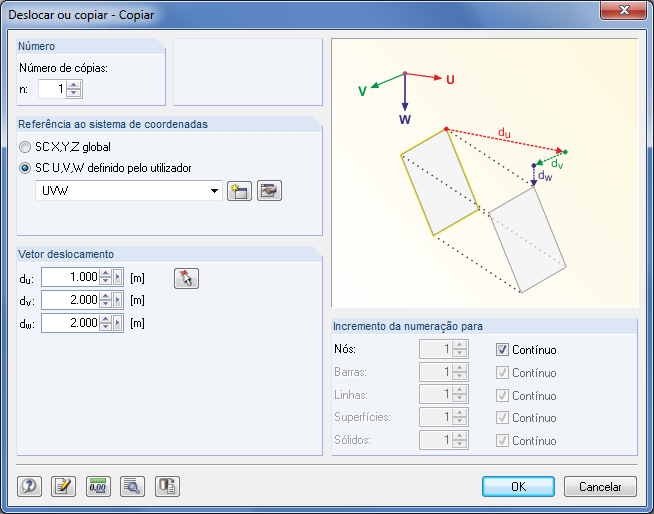Image resolution: width=654 pixels, height=514 pixels.
Task: Increase dw value with up arrow
Action: click(106, 319)
